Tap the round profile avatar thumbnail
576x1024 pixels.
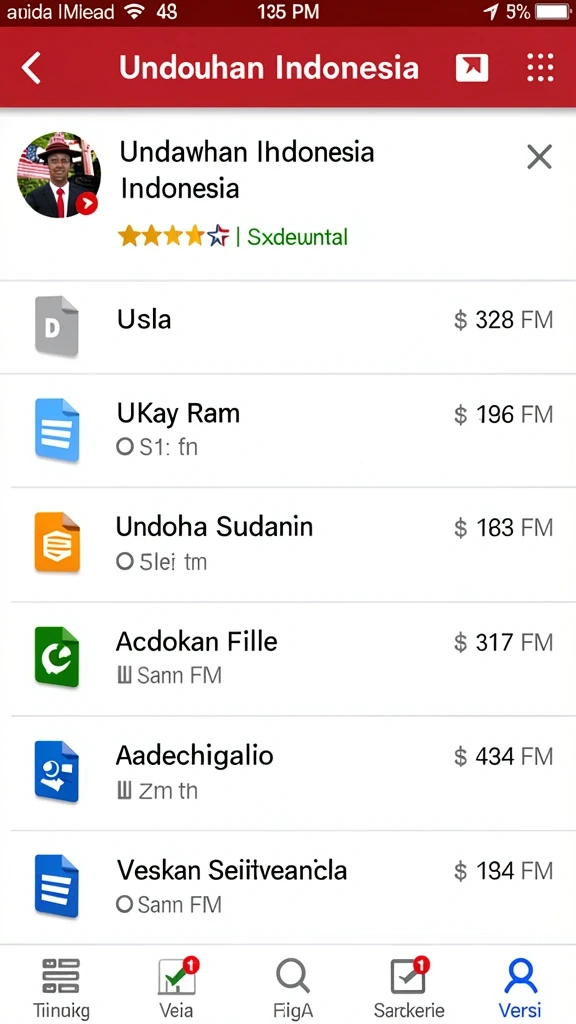[59, 174]
